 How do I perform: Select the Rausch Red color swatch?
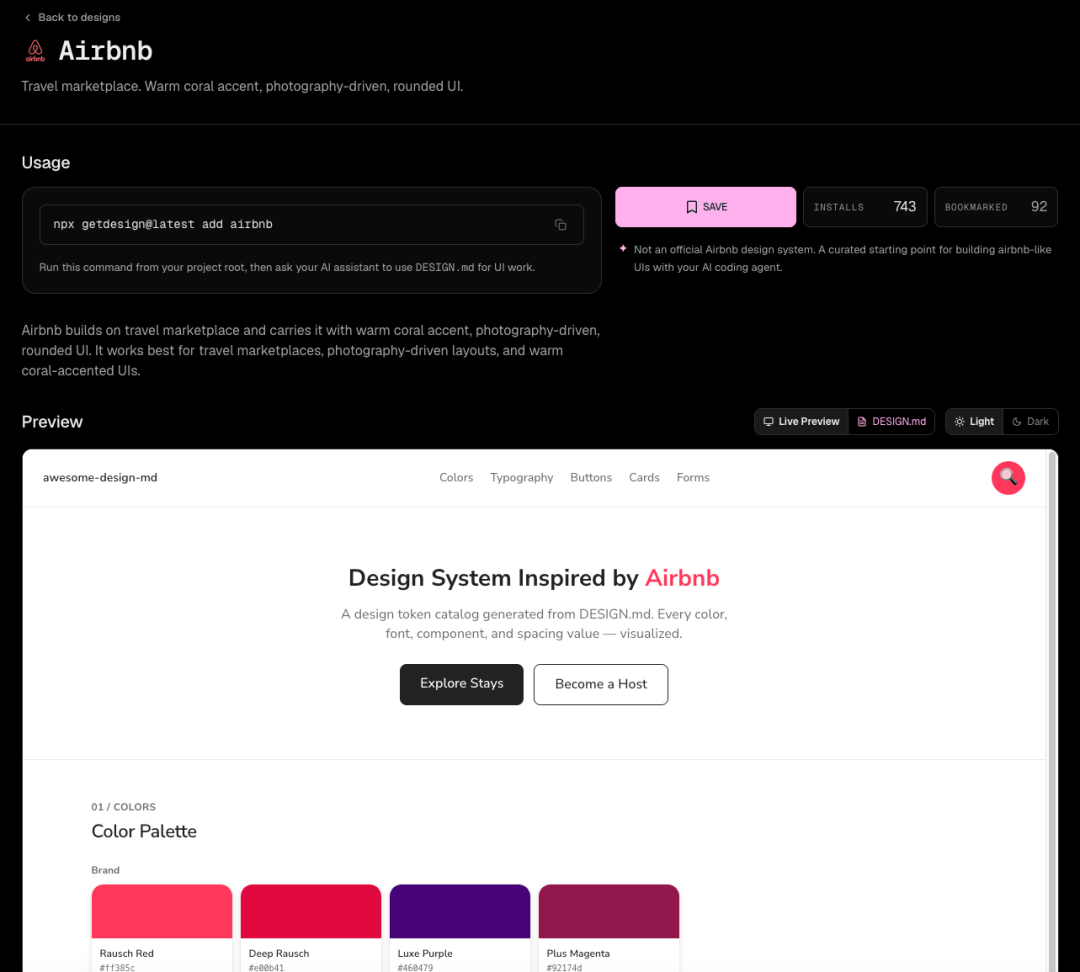(161, 911)
